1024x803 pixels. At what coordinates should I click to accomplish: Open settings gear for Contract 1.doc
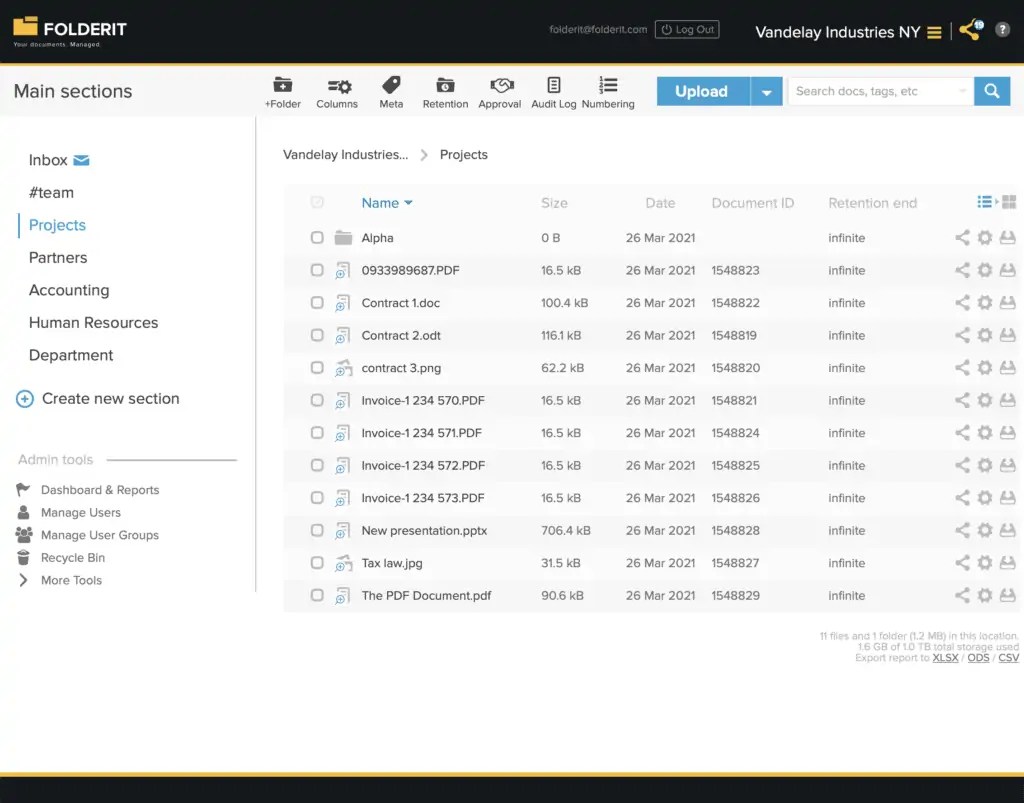pos(985,303)
